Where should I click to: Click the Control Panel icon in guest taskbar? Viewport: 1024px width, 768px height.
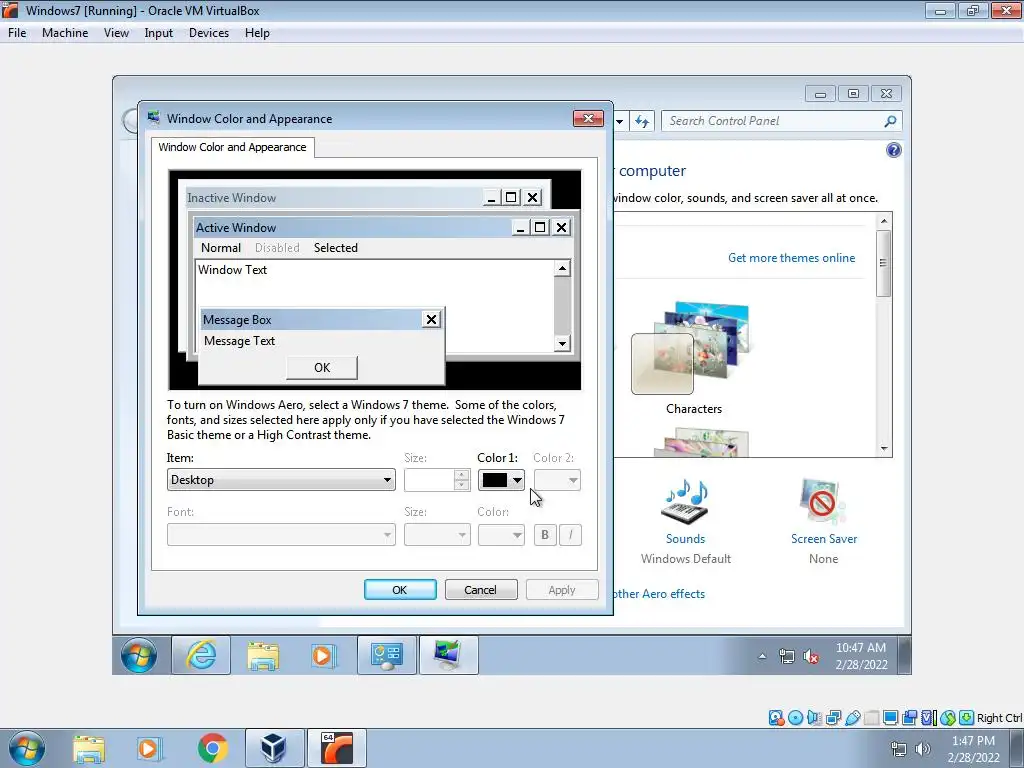[387, 655]
